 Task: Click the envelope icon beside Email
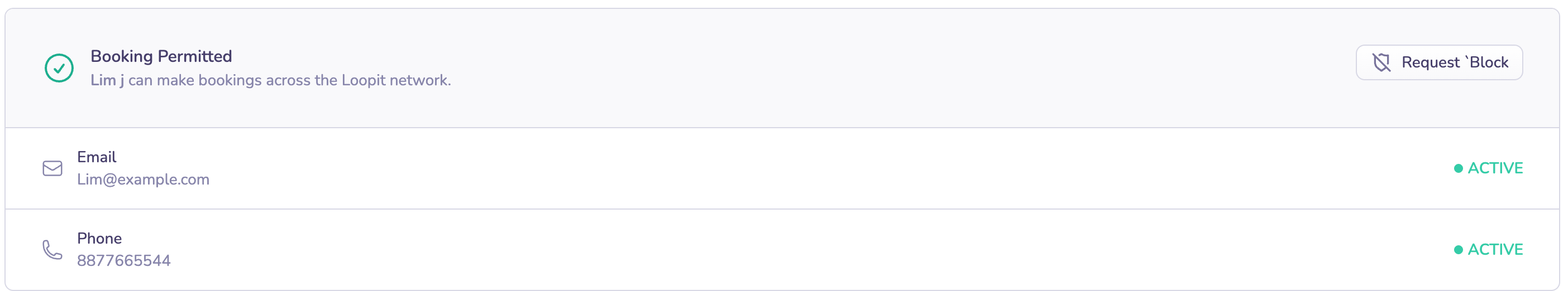(52, 168)
